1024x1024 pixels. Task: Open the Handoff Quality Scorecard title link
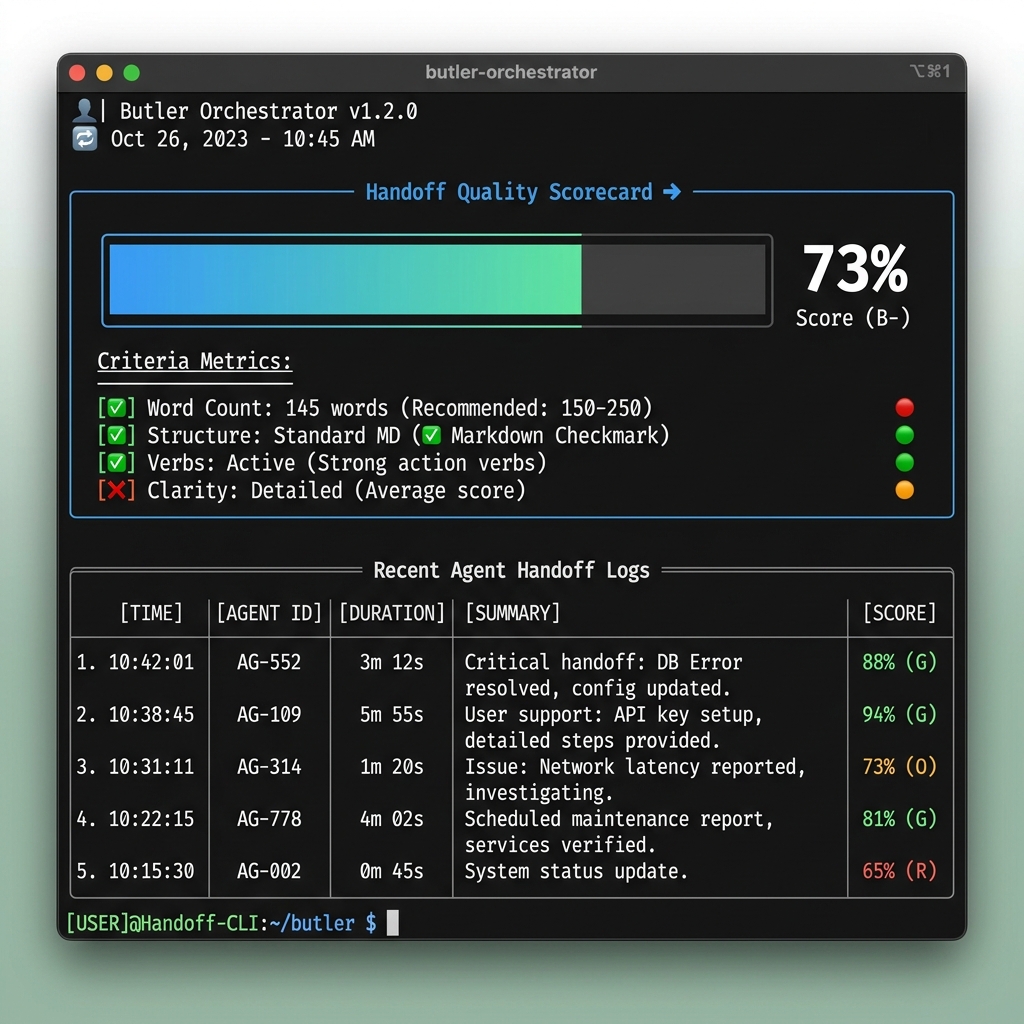click(x=509, y=191)
